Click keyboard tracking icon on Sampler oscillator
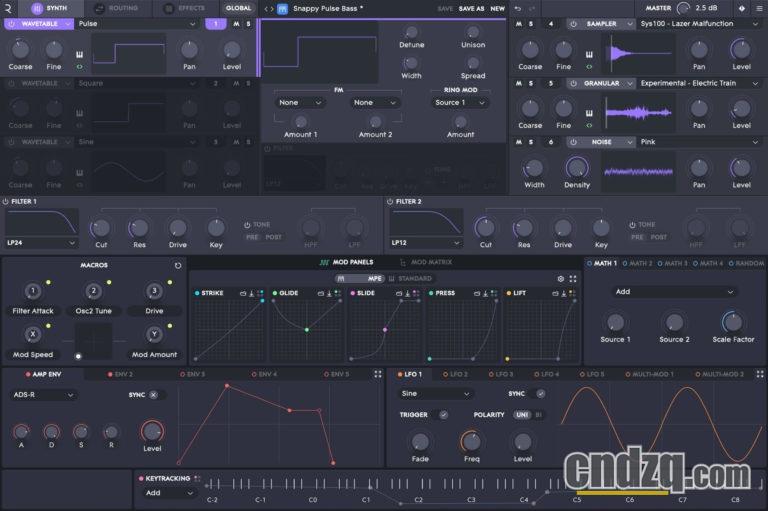This screenshot has width=768, height=511. (x=589, y=54)
